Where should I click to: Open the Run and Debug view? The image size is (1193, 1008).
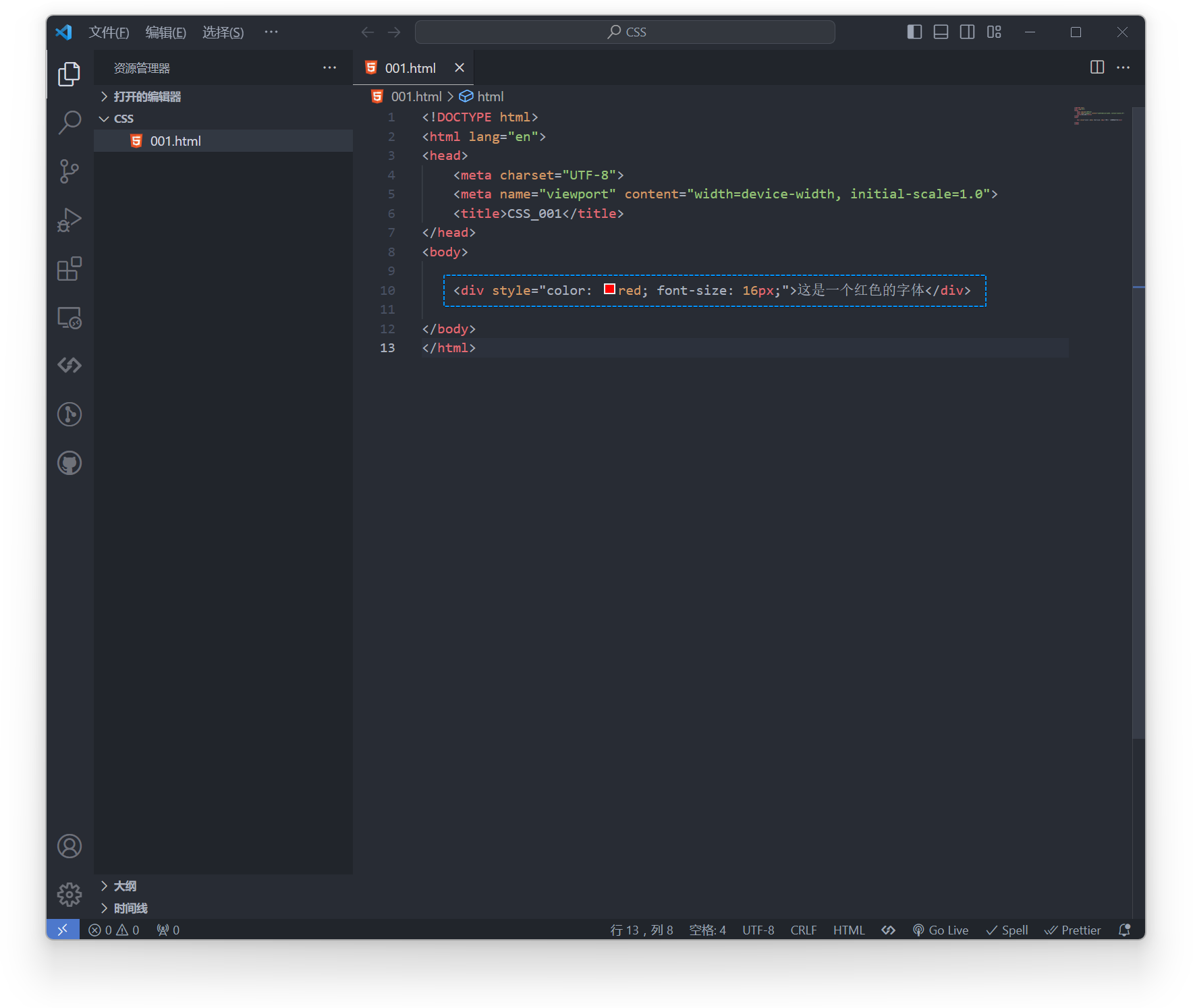(70, 220)
